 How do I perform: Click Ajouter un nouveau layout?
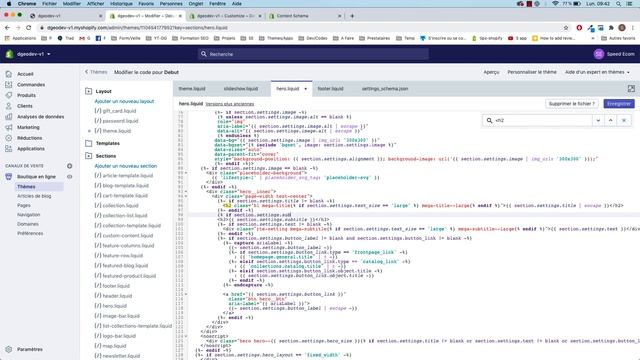click(124, 101)
